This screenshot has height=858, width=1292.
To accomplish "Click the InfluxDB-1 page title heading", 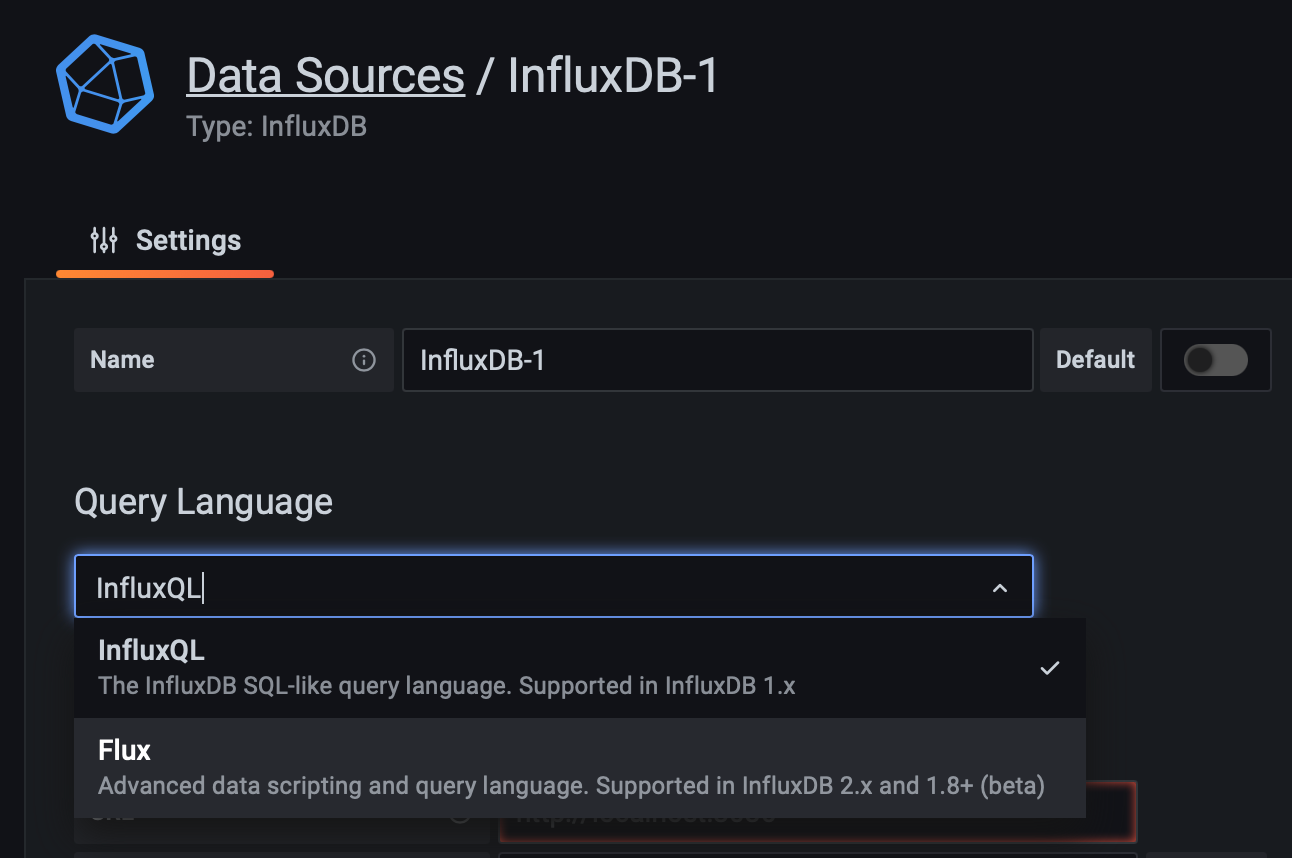I will [x=613, y=76].
